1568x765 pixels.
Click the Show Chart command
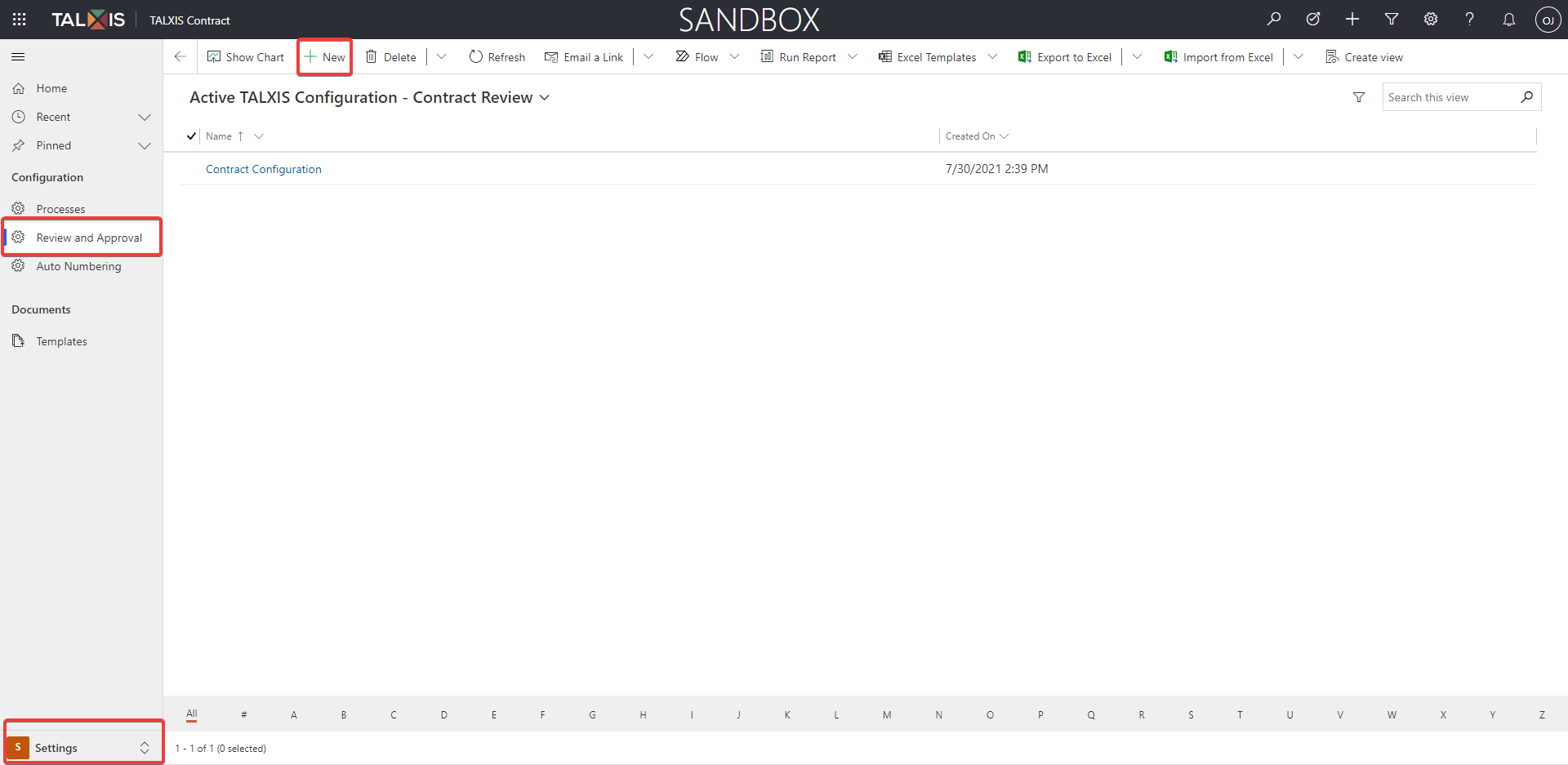(x=246, y=57)
